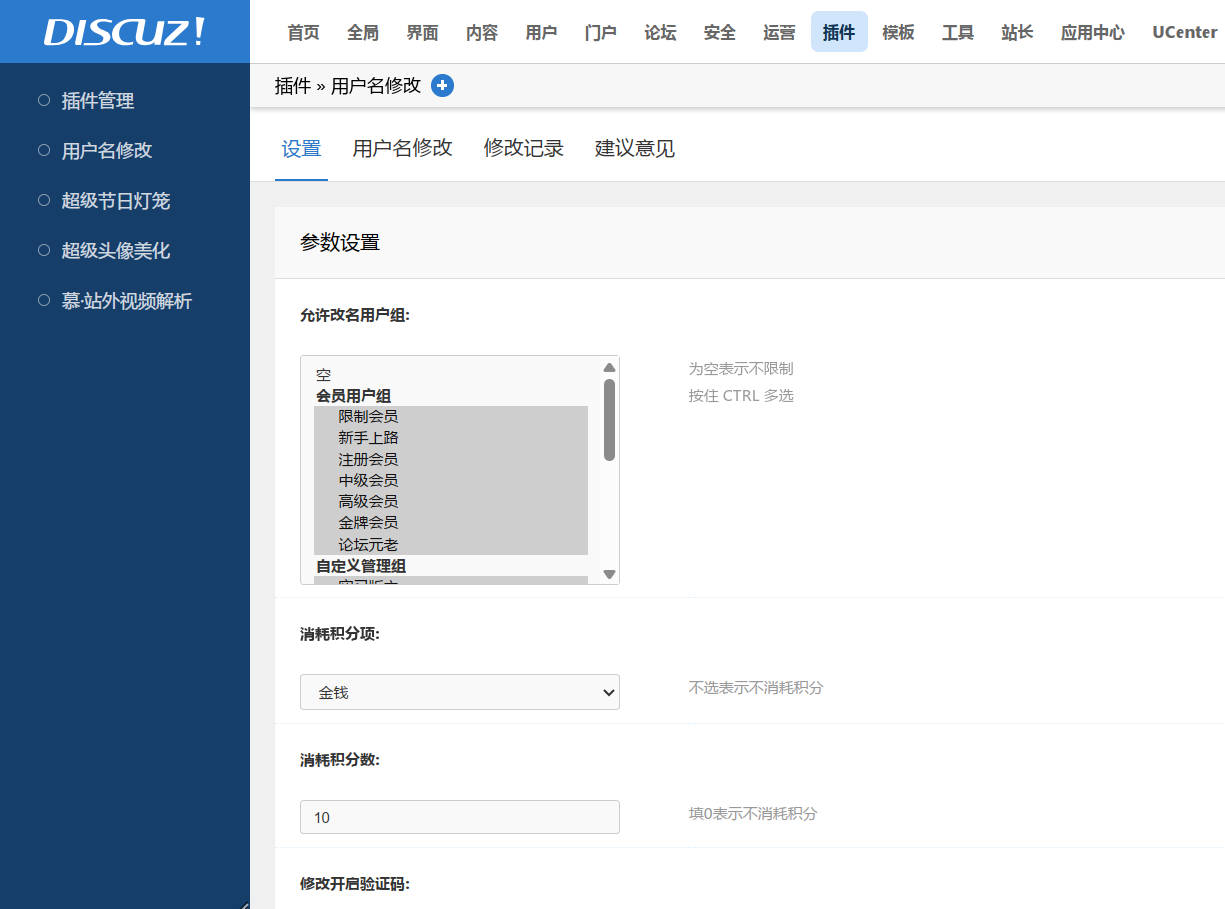Click the 插件 breadcrumb text
Image resolution: width=1225 pixels, height=909 pixels.
tap(293, 86)
